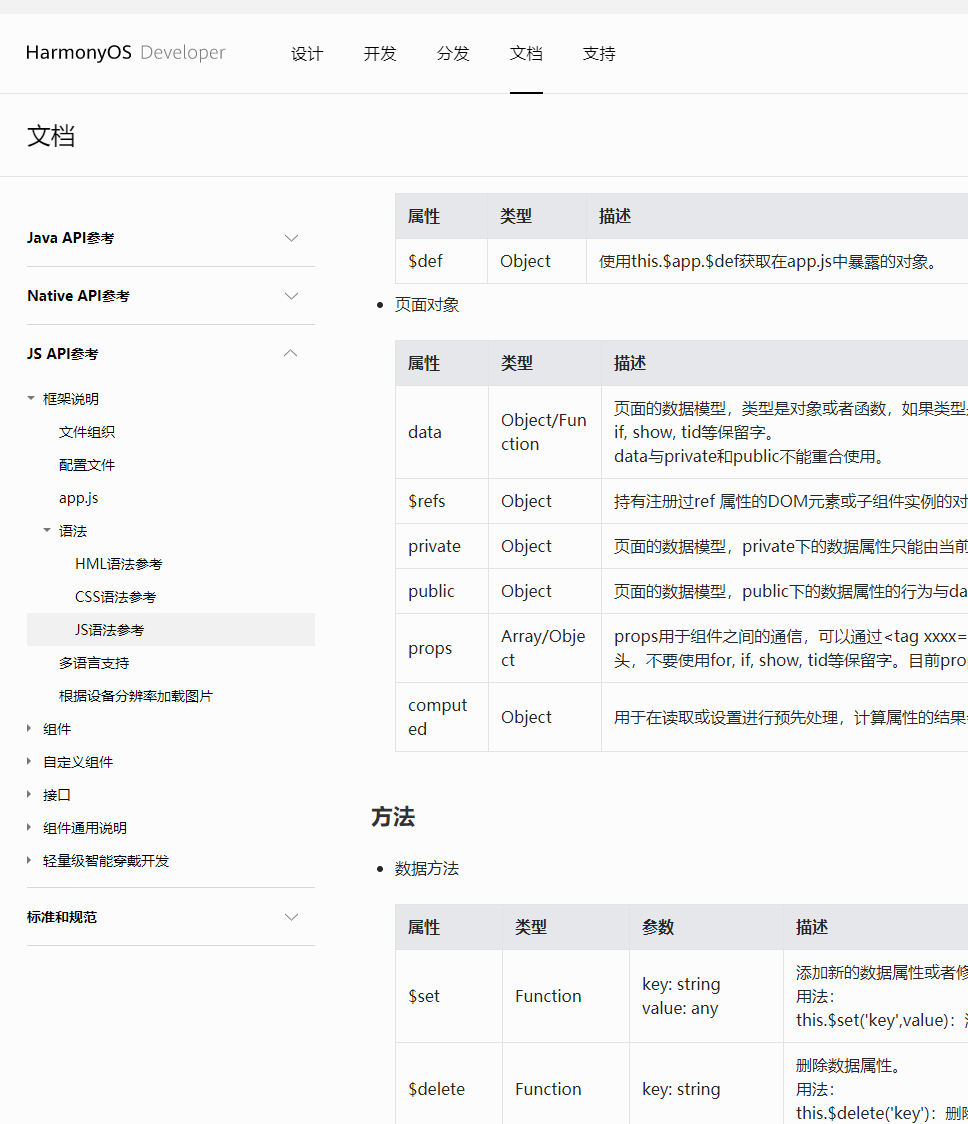968x1124 pixels.
Task: Open the 文件组织 doc page
Action: [87, 432]
